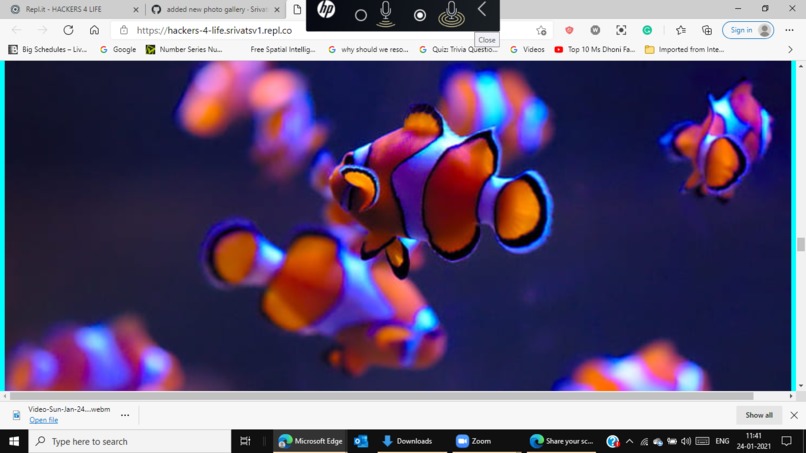Image resolution: width=806 pixels, height=453 pixels.
Task: Expand more bookmarks chevron
Action: [x=790, y=49]
